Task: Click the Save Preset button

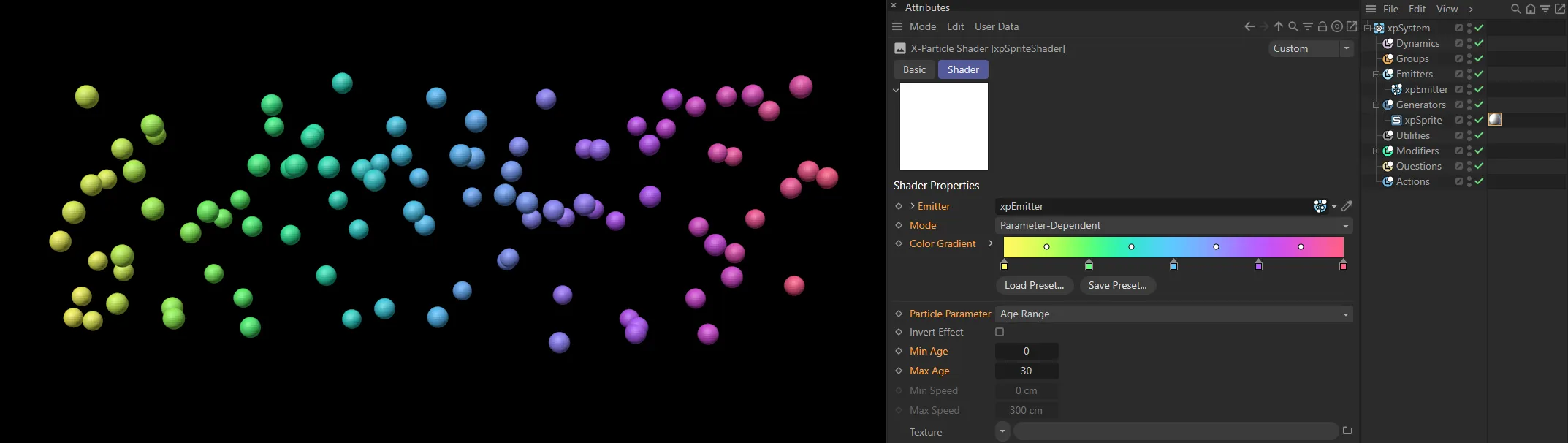Action: (x=1117, y=285)
